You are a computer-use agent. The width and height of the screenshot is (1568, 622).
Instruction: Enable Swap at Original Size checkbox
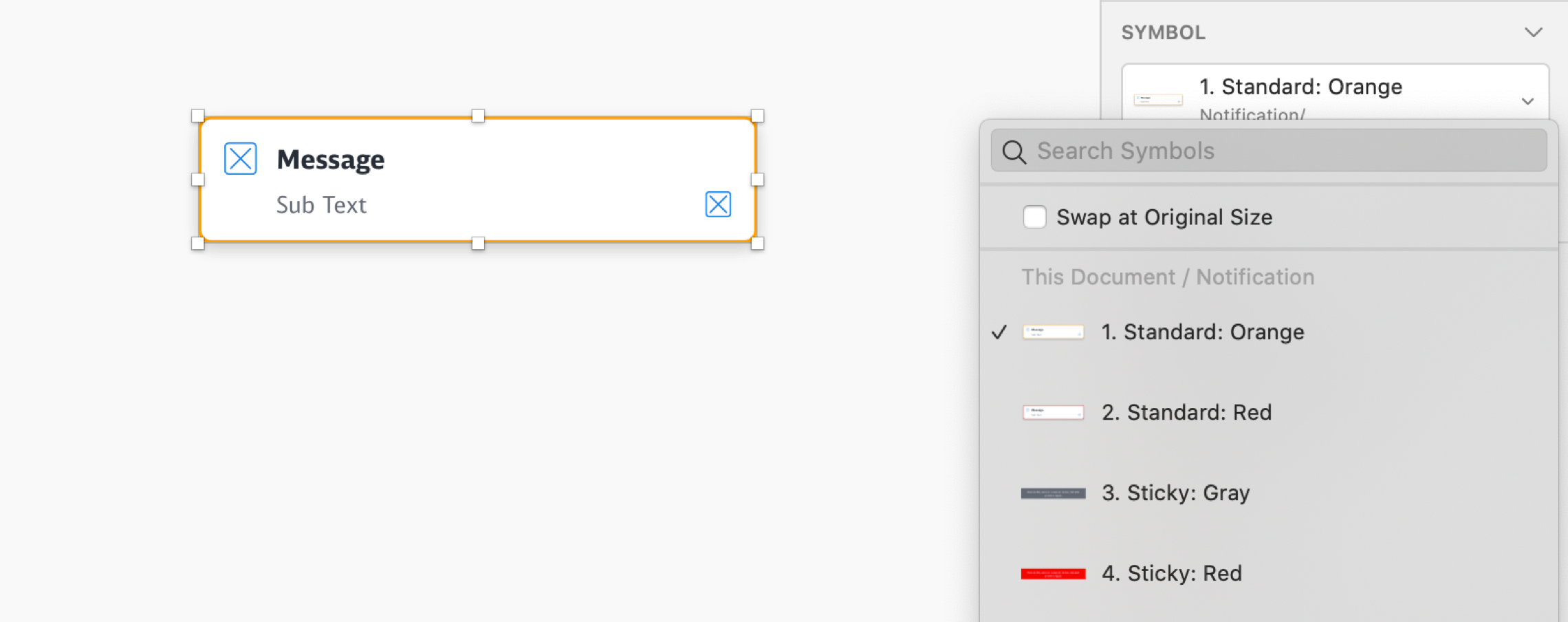tap(1034, 217)
